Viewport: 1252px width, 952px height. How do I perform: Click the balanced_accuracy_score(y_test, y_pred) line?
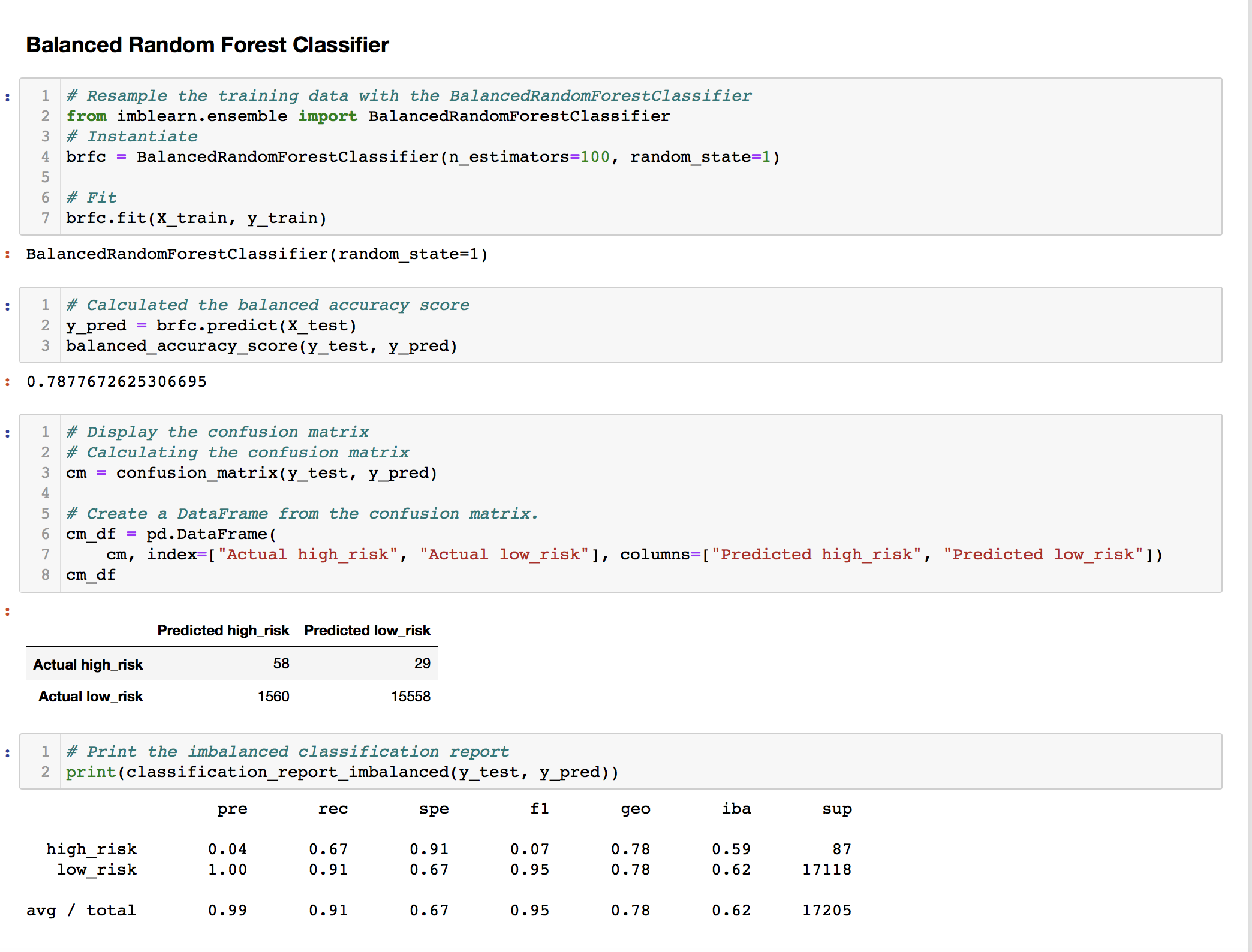261,346
